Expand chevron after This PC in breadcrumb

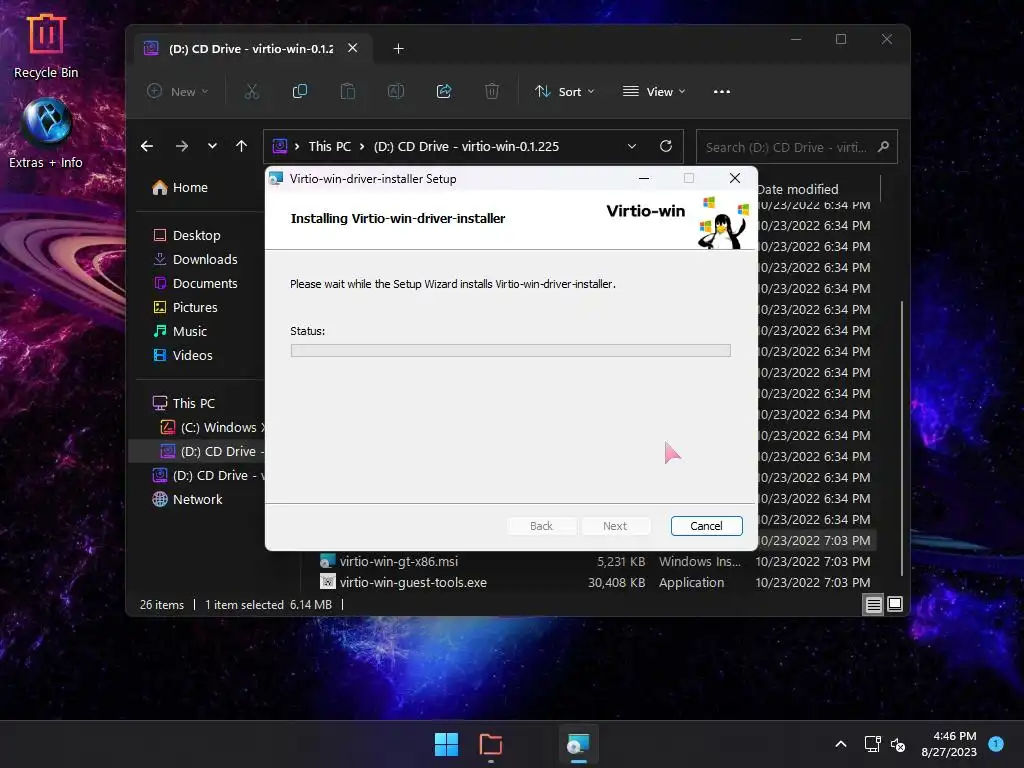[x=361, y=146]
